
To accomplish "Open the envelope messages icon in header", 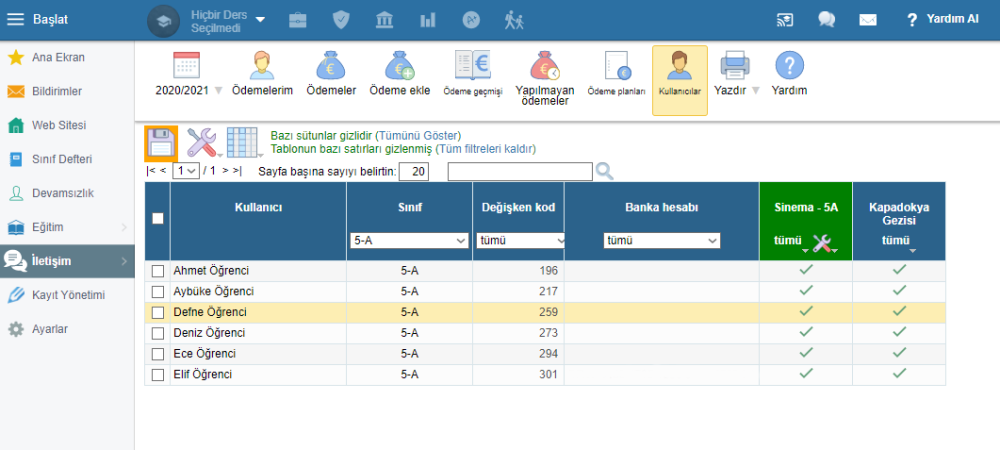I will click(867, 20).
